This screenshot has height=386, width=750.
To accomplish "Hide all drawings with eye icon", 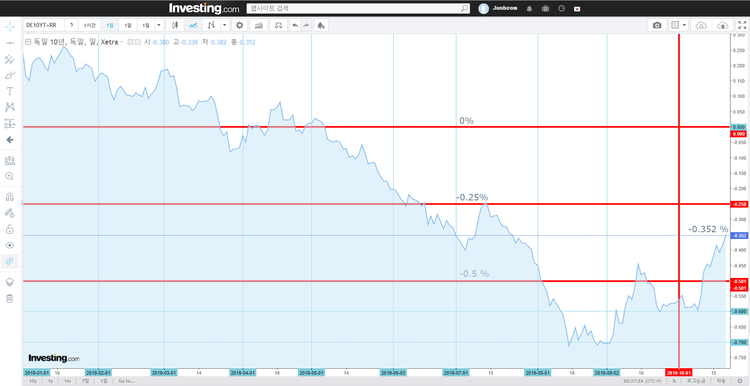I will pos(10,245).
